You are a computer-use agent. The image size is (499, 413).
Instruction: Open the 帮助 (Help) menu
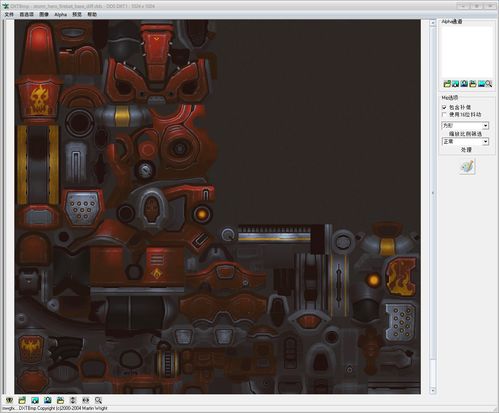point(92,14)
